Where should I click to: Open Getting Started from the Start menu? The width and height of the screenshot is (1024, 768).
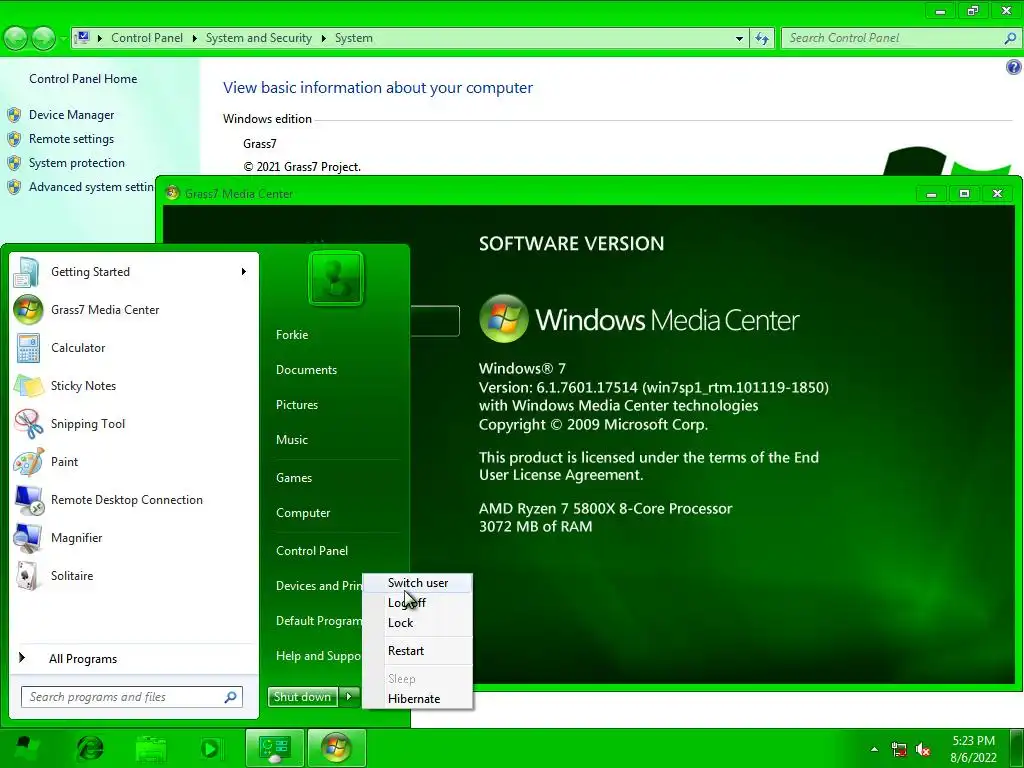134,272
